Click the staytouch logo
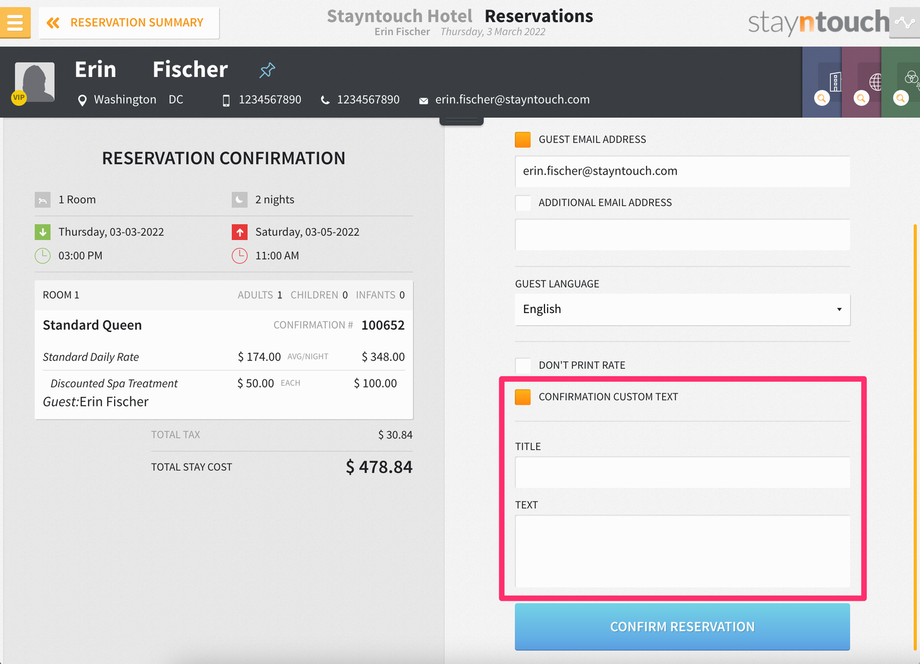Screen dimensions: 920x664 pos(818,23)
